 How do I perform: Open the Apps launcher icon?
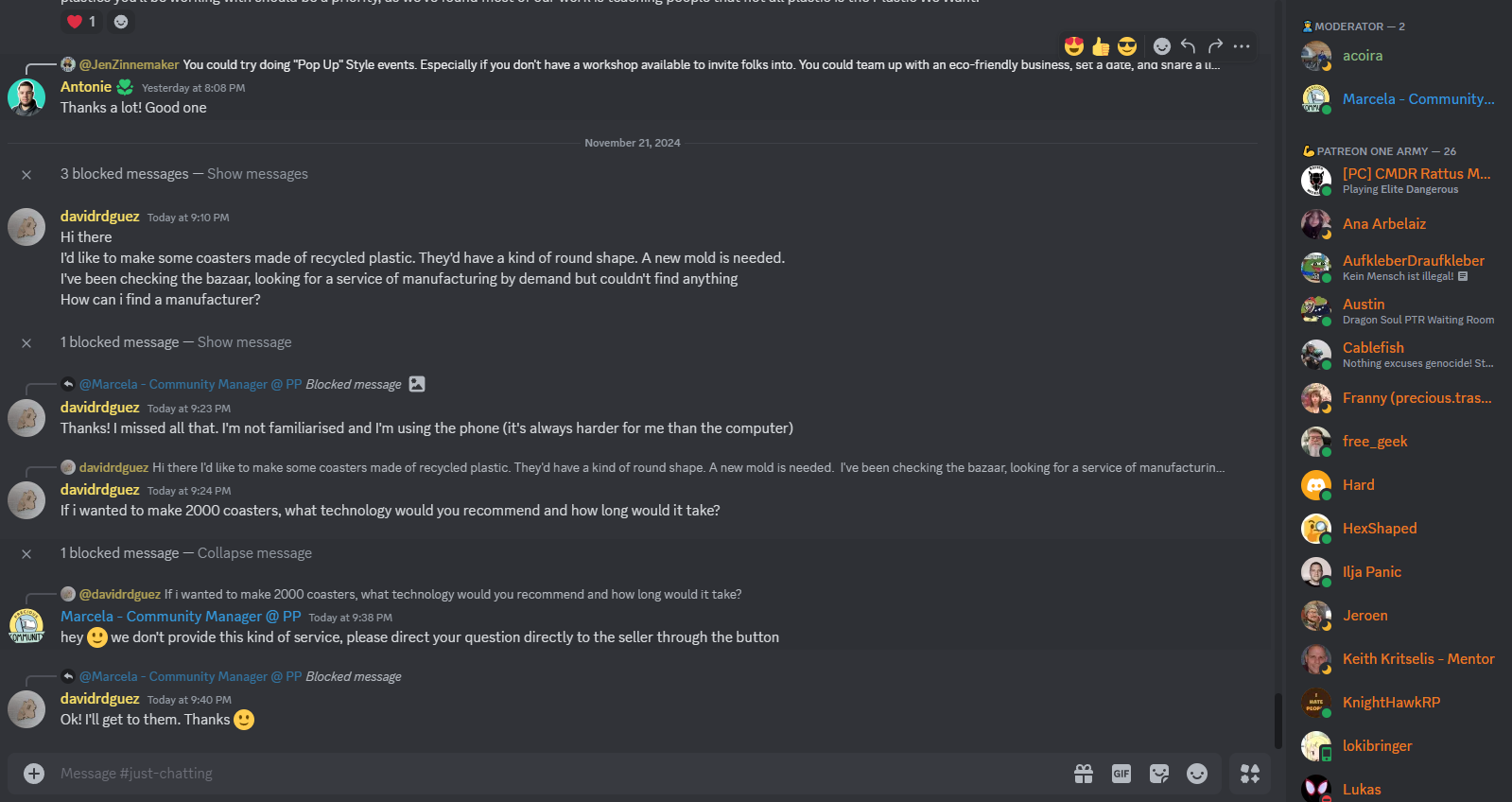click(1250, 774)
